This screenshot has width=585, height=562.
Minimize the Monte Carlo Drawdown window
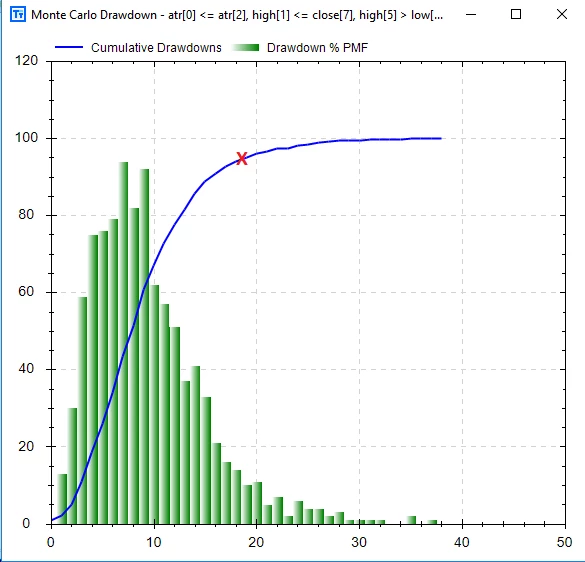pyautogui.click(x=471, y=15)
